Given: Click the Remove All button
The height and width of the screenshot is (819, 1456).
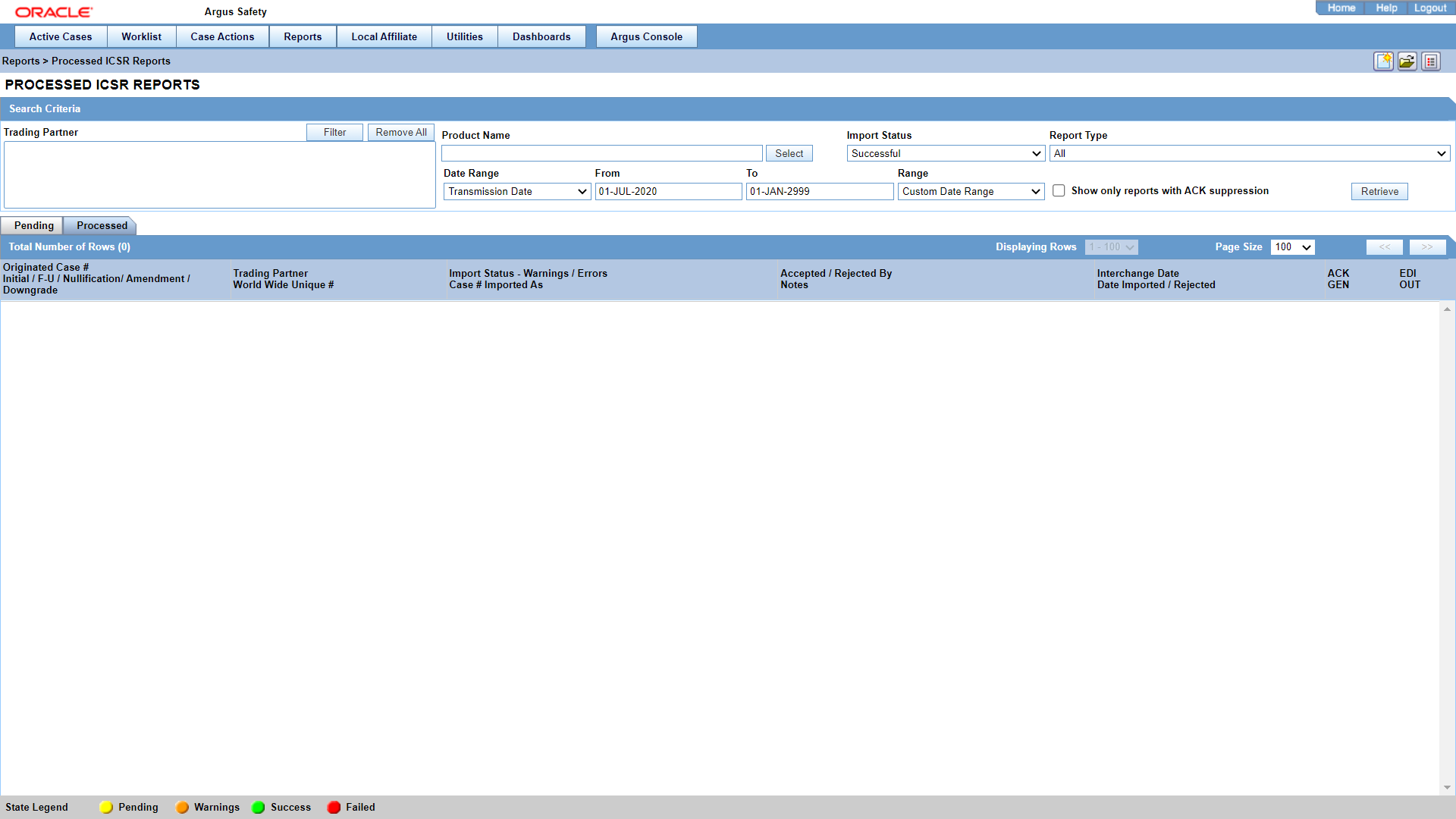Looking at the screenshot, I should click(x=400, y=132).
